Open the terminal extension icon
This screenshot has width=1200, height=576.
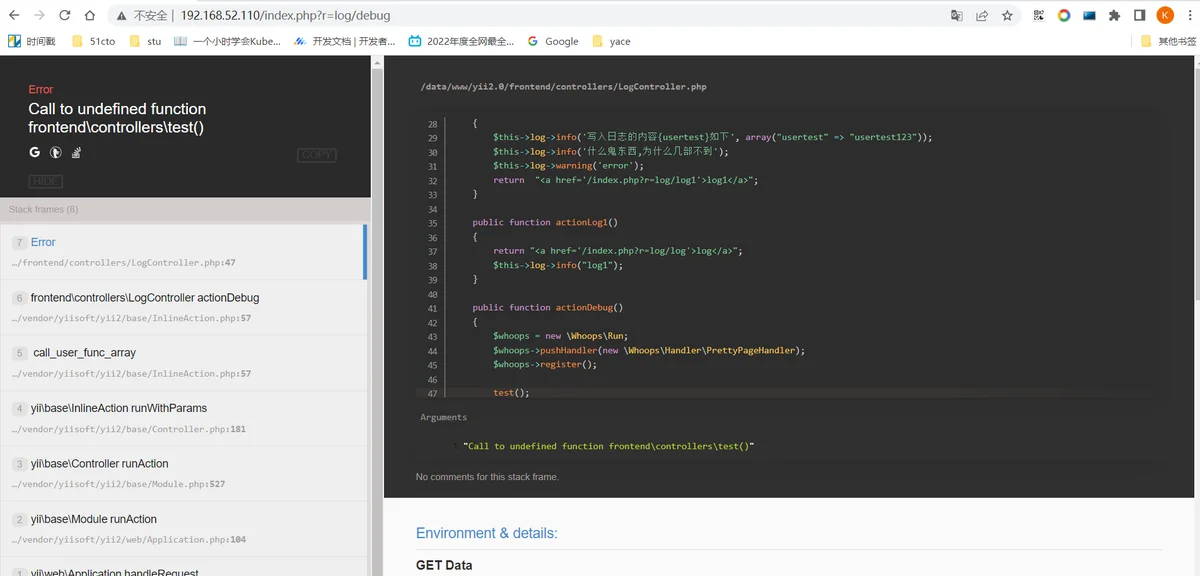(1089, 15)
